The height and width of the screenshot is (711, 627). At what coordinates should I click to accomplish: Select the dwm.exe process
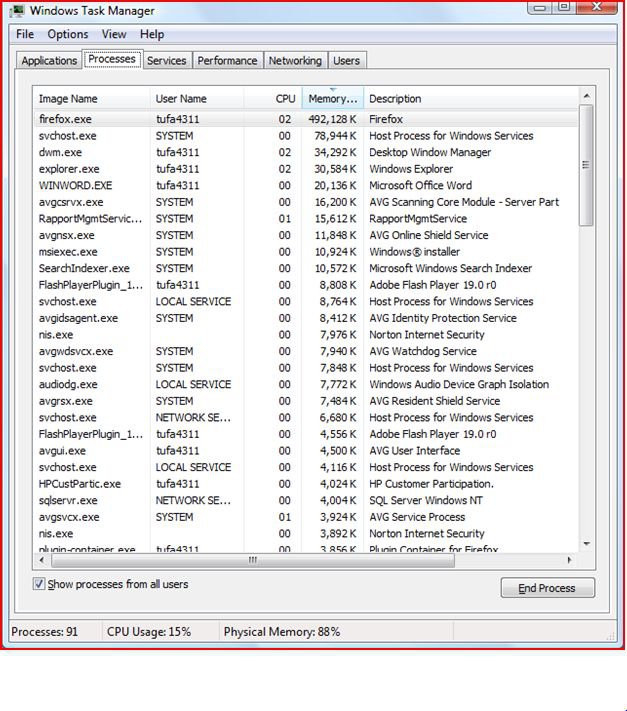point(306,152)
